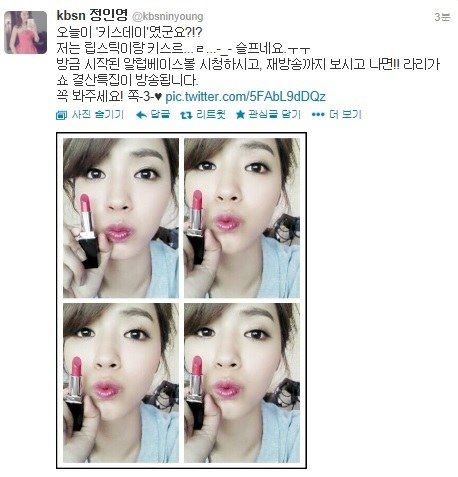The width and height of the screenshot is (458, 477).
Task: Toggle favorite with 관심글 담기 text
Action: (x=275, y=115)
